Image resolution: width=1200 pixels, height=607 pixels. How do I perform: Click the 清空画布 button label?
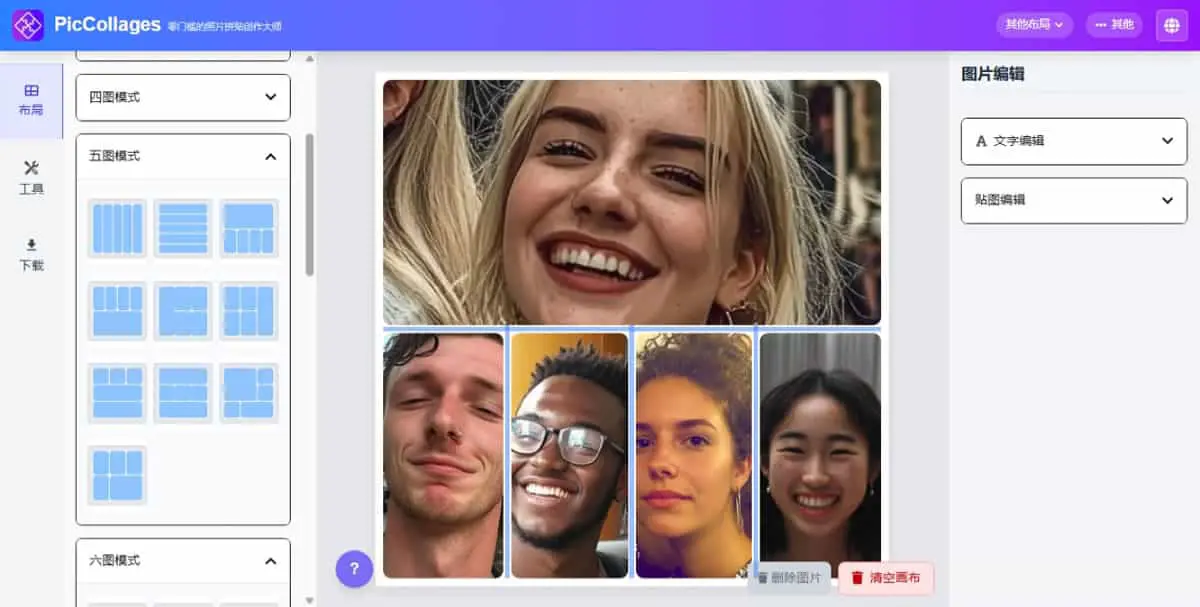click(896, 578)
